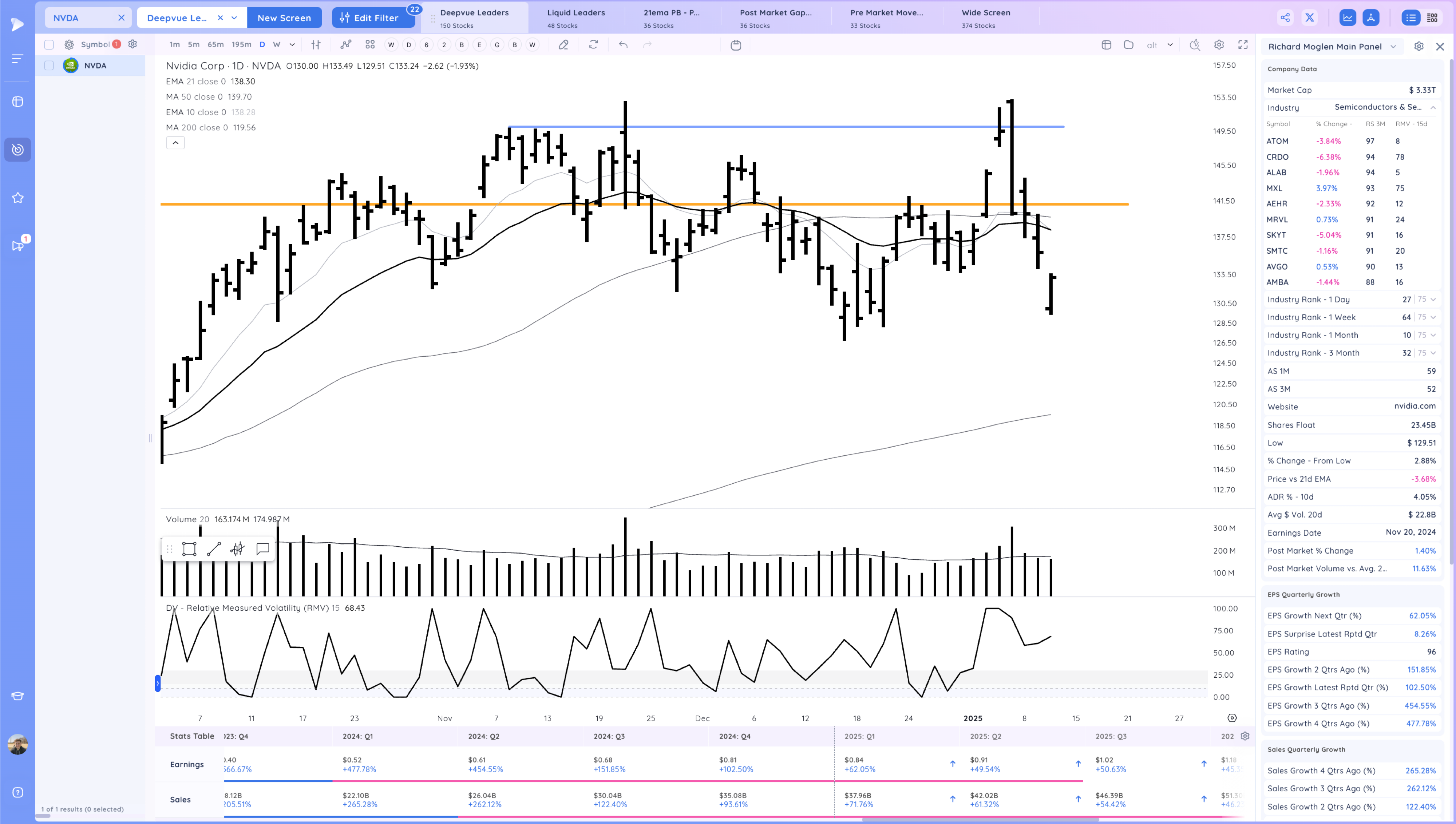
Task: Select the candlestick measure tool
Action: point(238,548)
